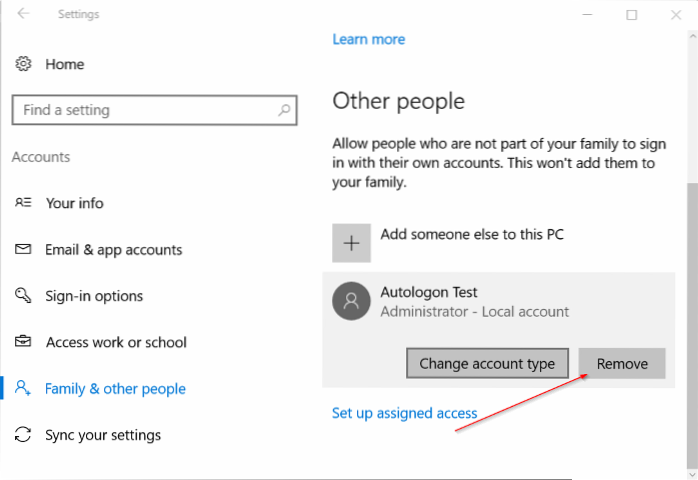Open the Your info page
The height and width of the screenshot is (480, 698).
point(74,203)
